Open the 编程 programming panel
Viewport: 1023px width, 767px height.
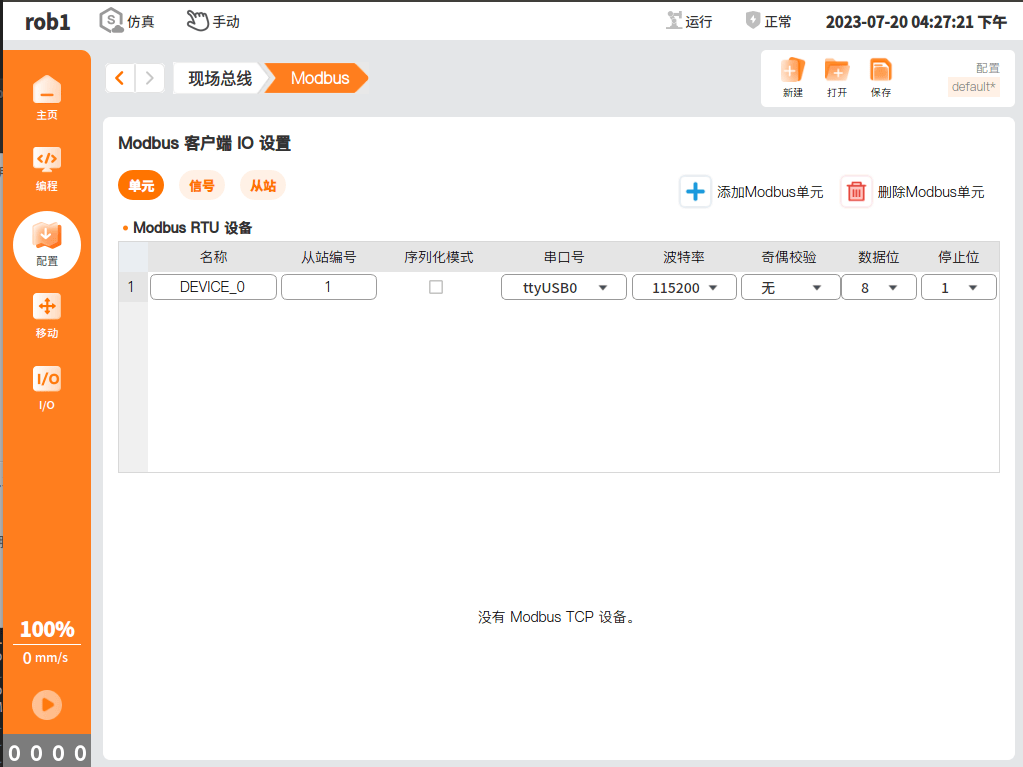[x=47, y=160]
